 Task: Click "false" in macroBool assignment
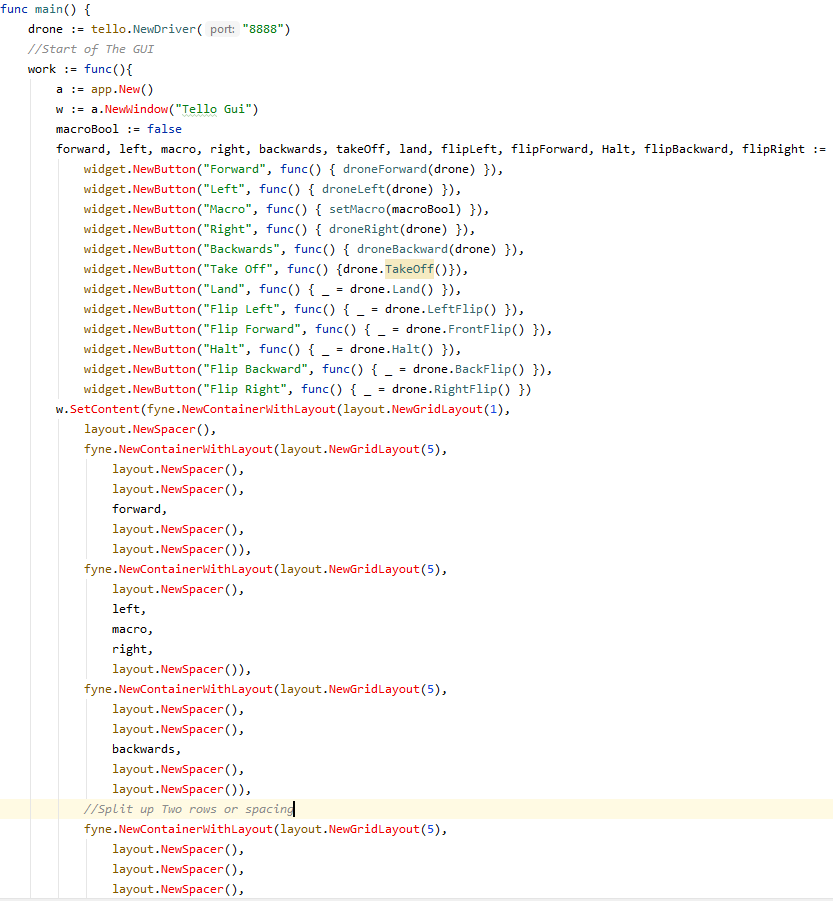[164, 129]
